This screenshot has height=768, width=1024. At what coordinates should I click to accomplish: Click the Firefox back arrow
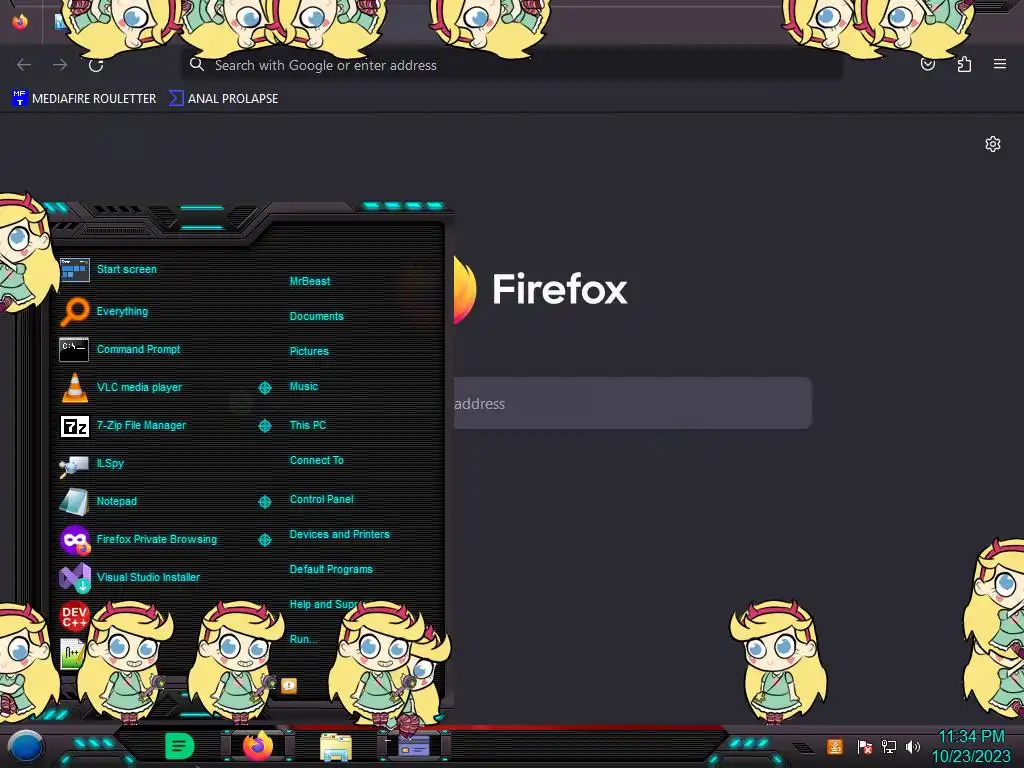[x=24, y=65]
